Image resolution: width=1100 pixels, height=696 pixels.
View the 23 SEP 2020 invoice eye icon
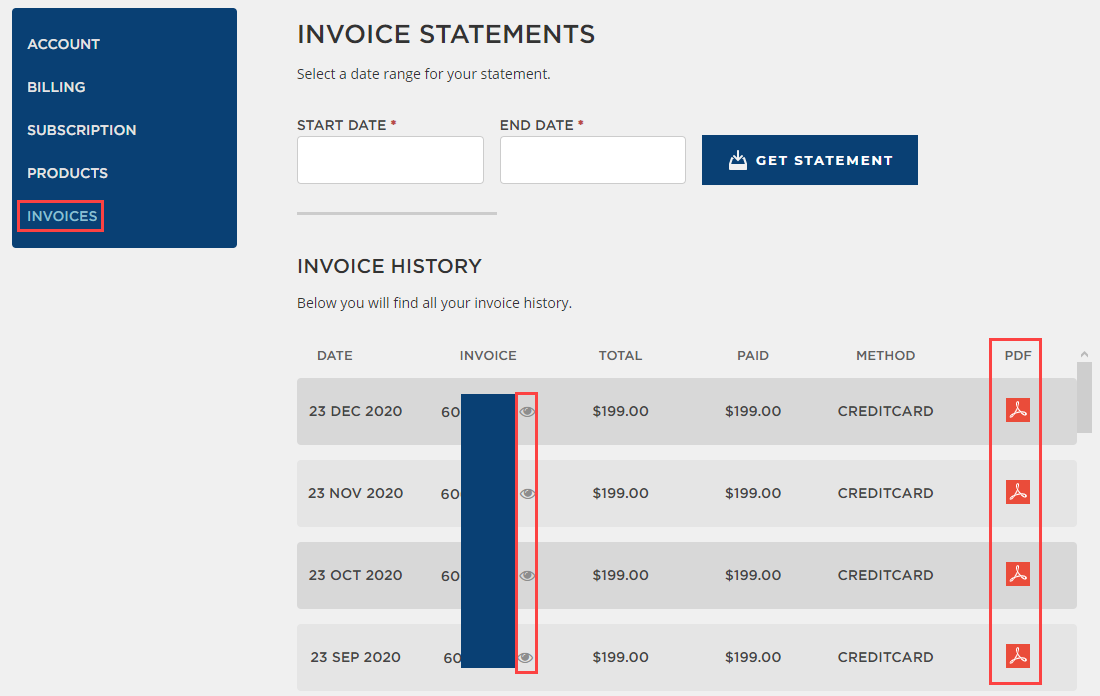(x=527, y=657)
